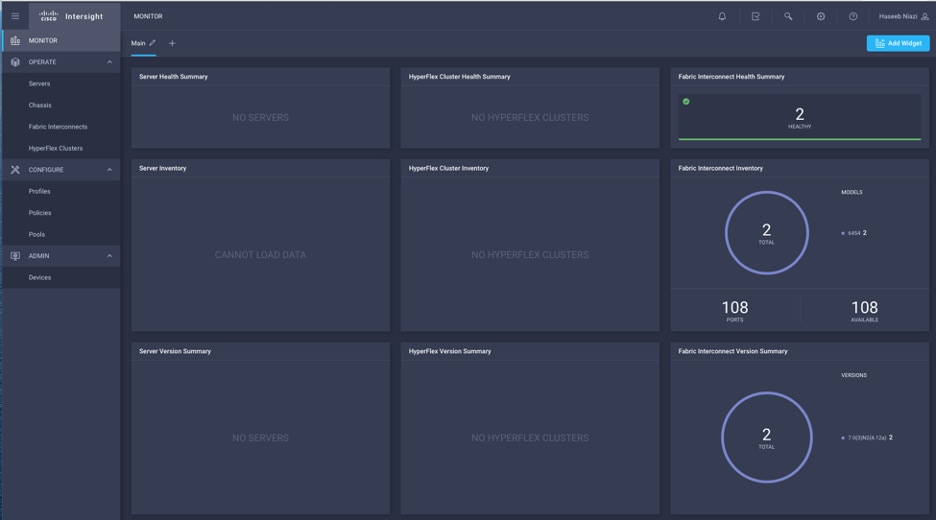This screenshot has height=520, width=936.
Task: Click the MONITOR page header text
Action: point(148,16)
